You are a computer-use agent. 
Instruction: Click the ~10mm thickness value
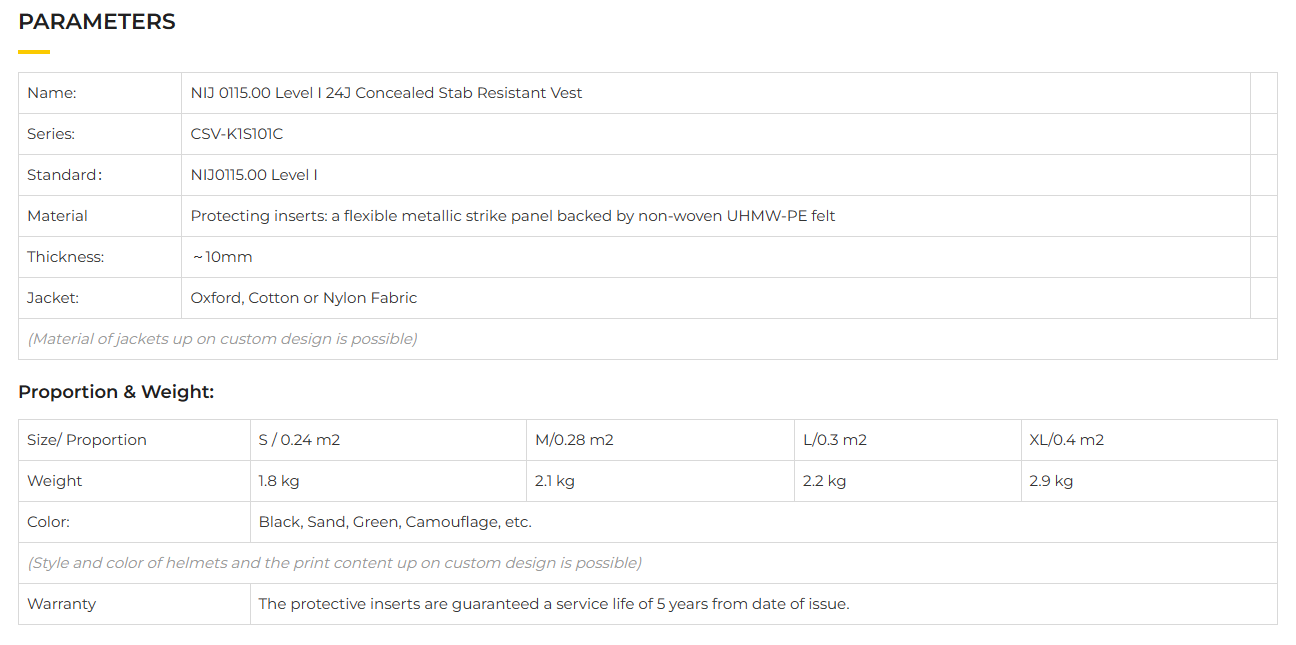click(222, 257)
